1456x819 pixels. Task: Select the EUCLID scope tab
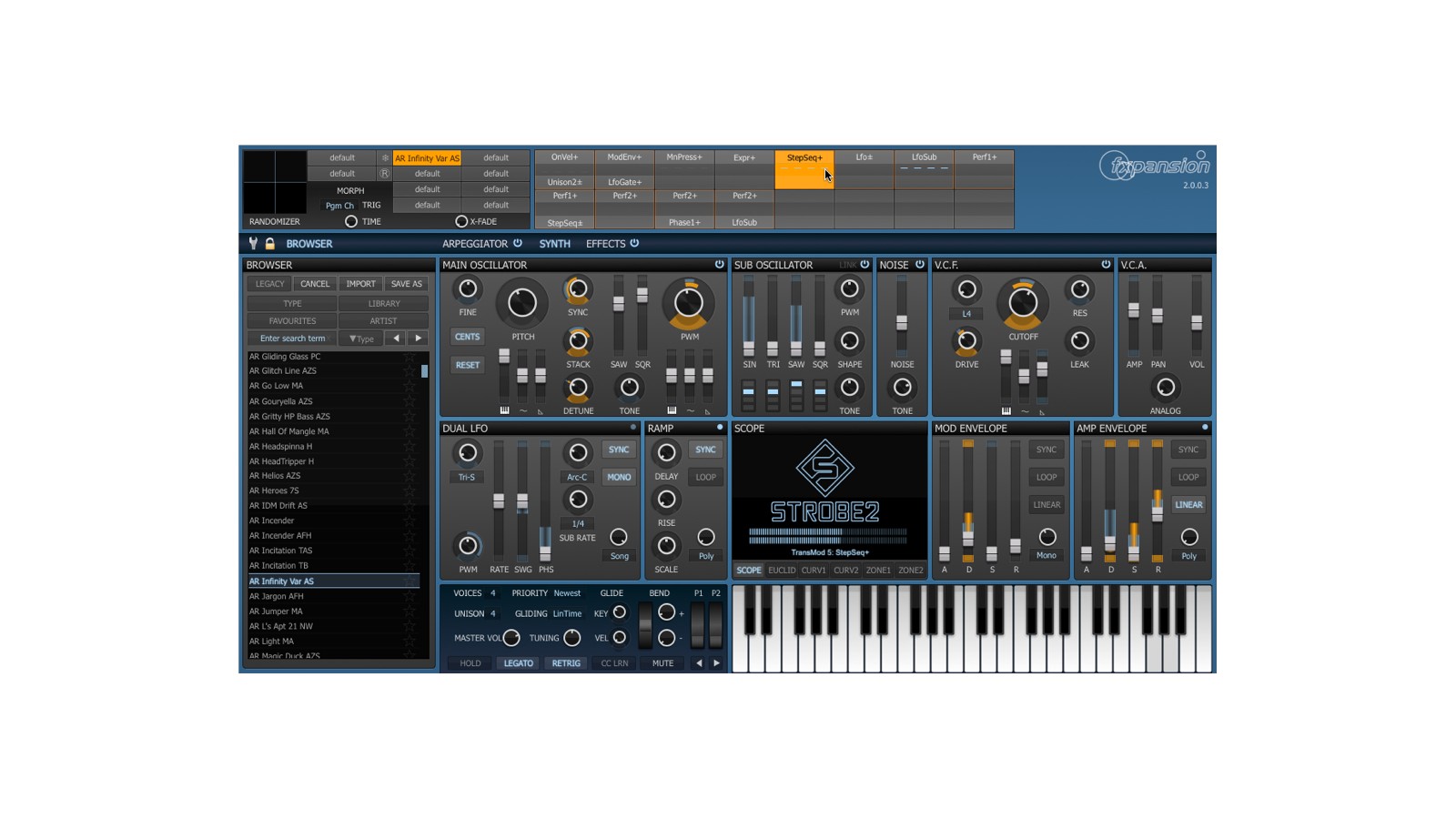(x=782, y=571)
